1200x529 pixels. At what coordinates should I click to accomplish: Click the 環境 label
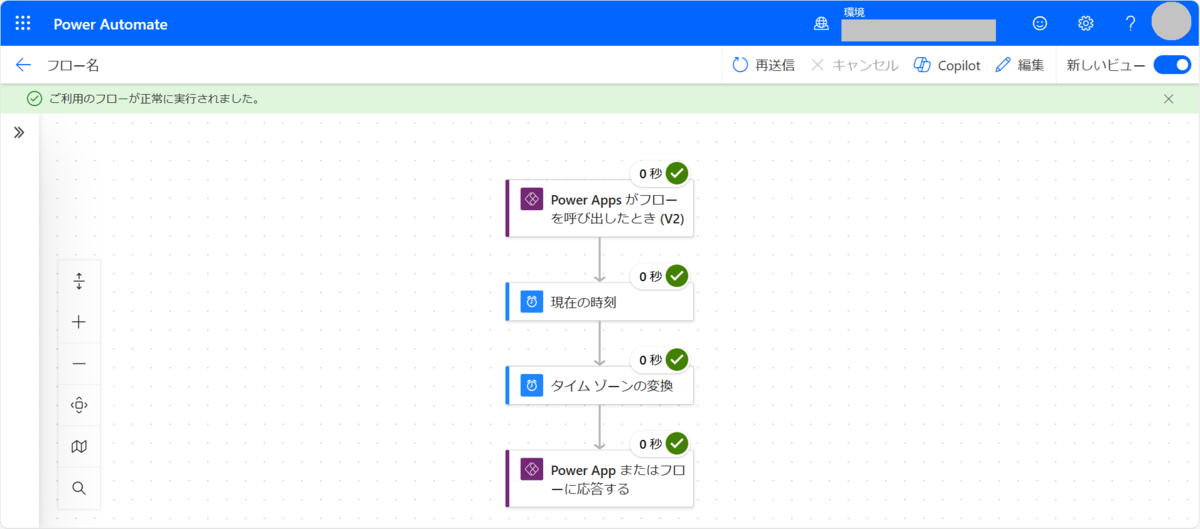854,12
